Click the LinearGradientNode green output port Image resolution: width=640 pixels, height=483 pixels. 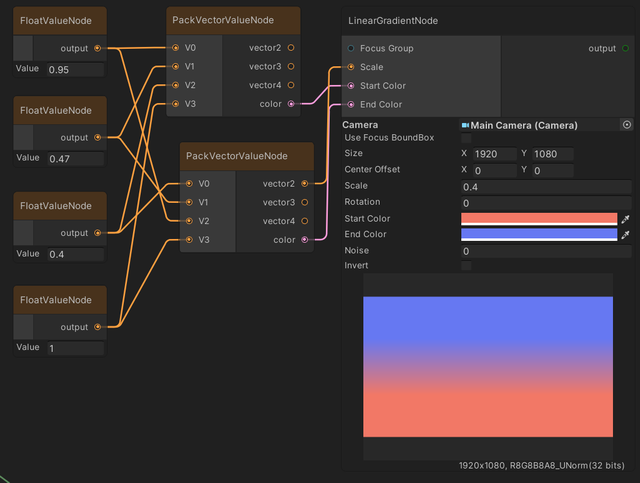pos(625,48)
